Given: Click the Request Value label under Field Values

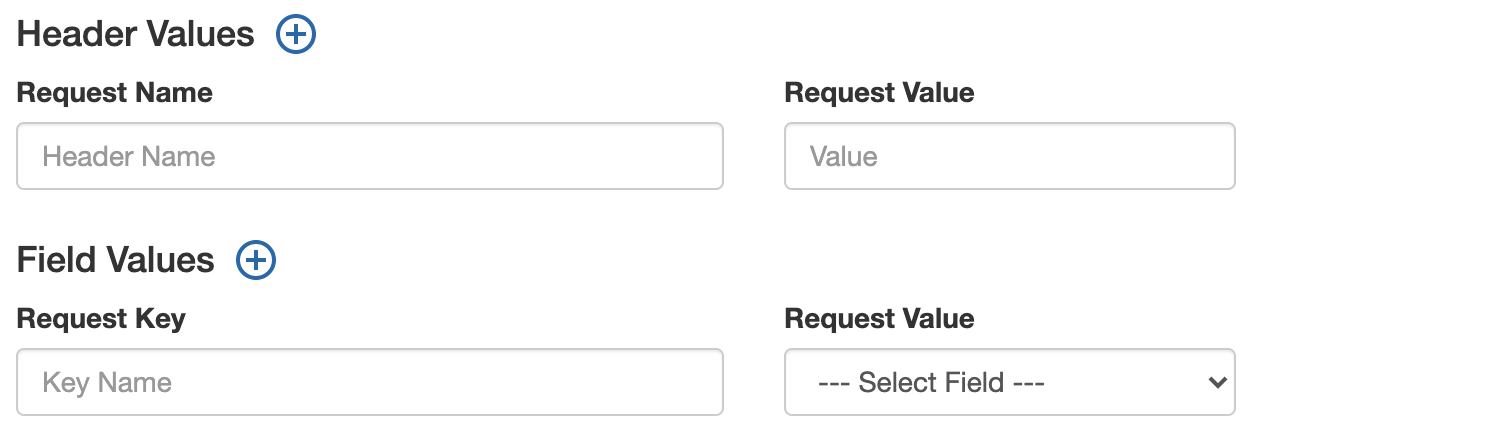Looking at the screenshot, I should 879,319.
